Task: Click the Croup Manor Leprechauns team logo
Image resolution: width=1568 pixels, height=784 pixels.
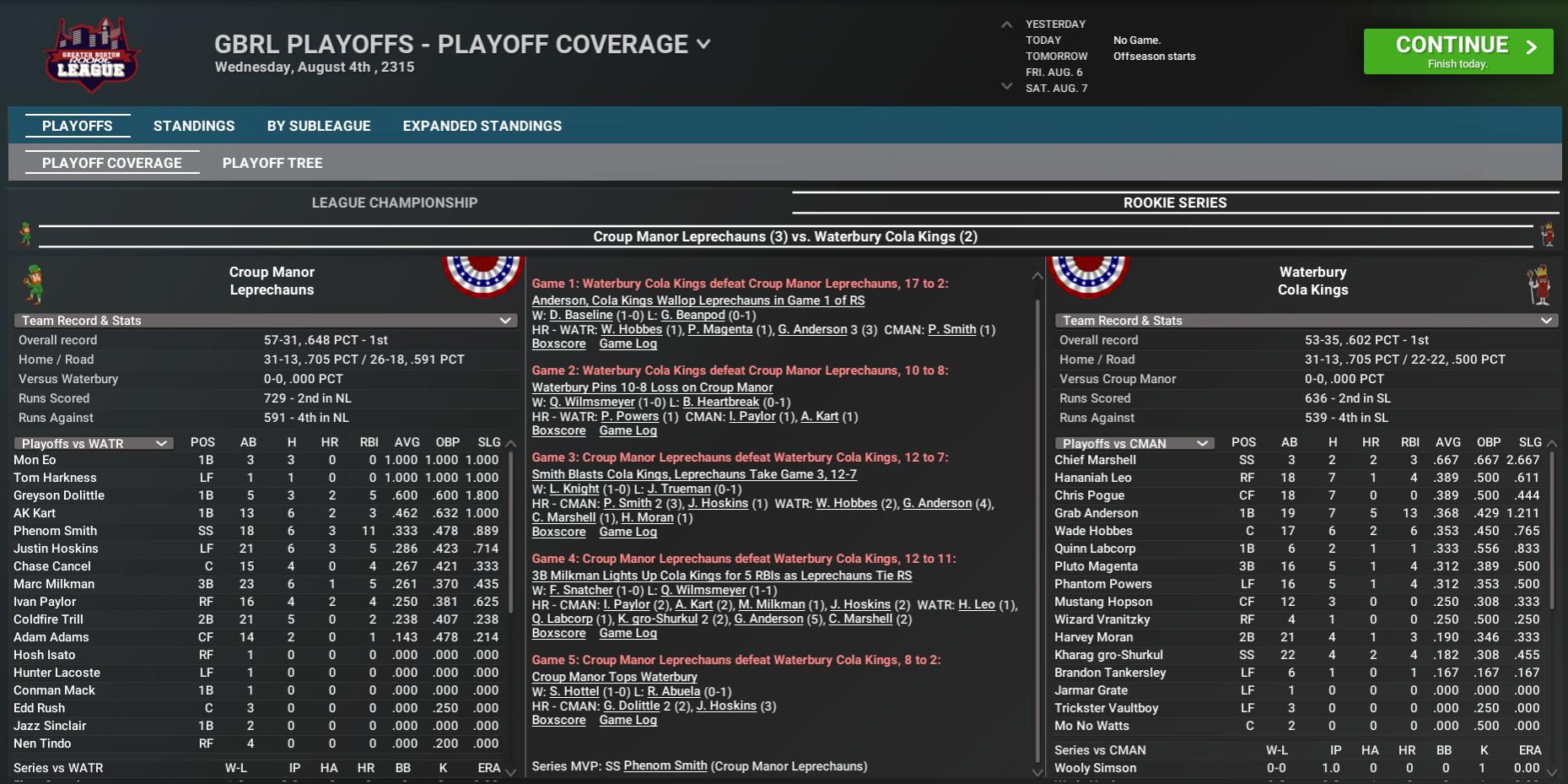Action: (34, 284)
